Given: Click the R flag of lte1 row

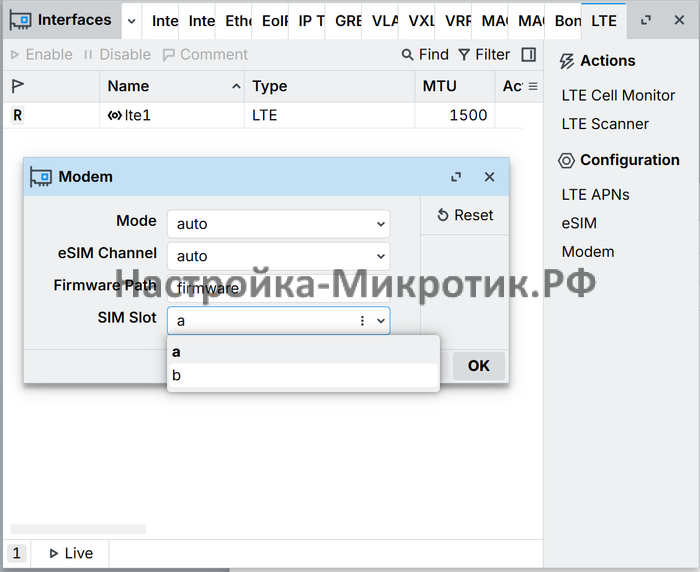Looking at the screenshot, I should pos(17,115).
